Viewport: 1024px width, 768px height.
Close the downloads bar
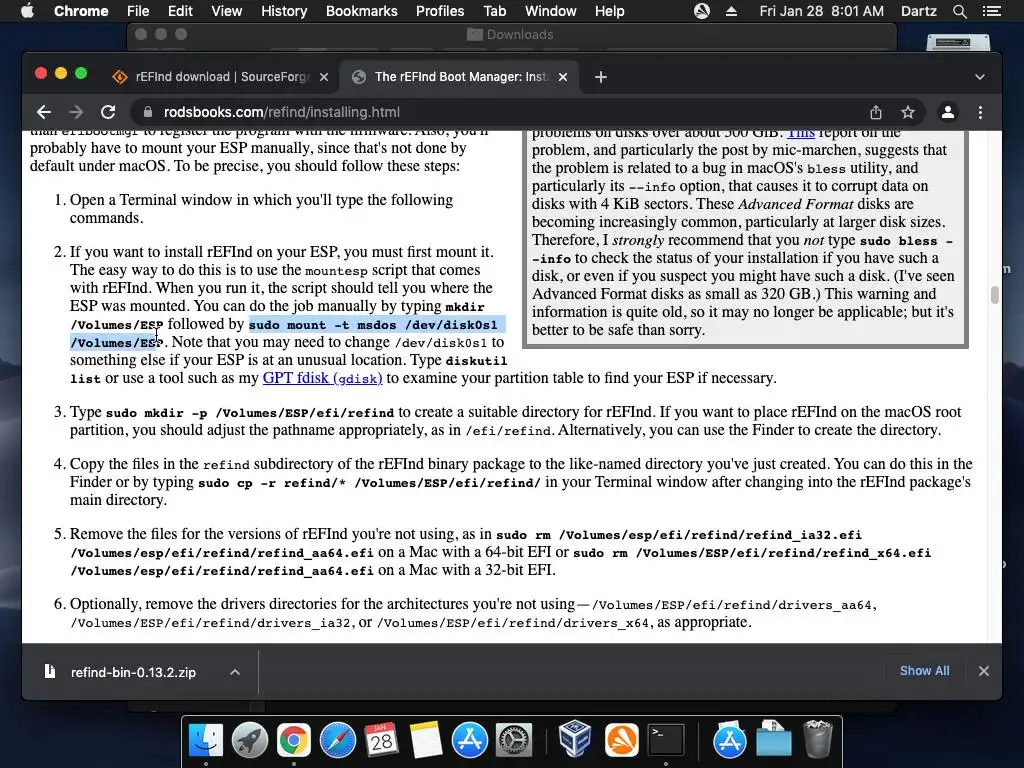point(984,671)
